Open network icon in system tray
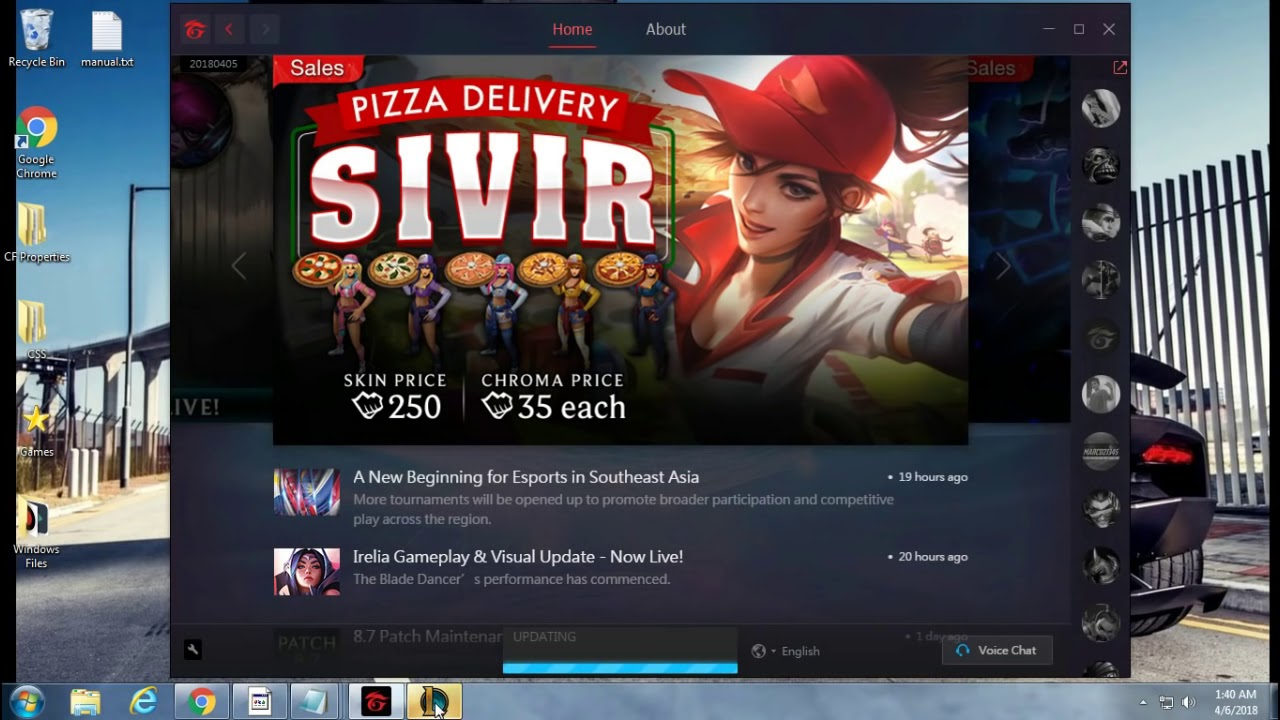The image size is (1280, 720). (1166, 702)
